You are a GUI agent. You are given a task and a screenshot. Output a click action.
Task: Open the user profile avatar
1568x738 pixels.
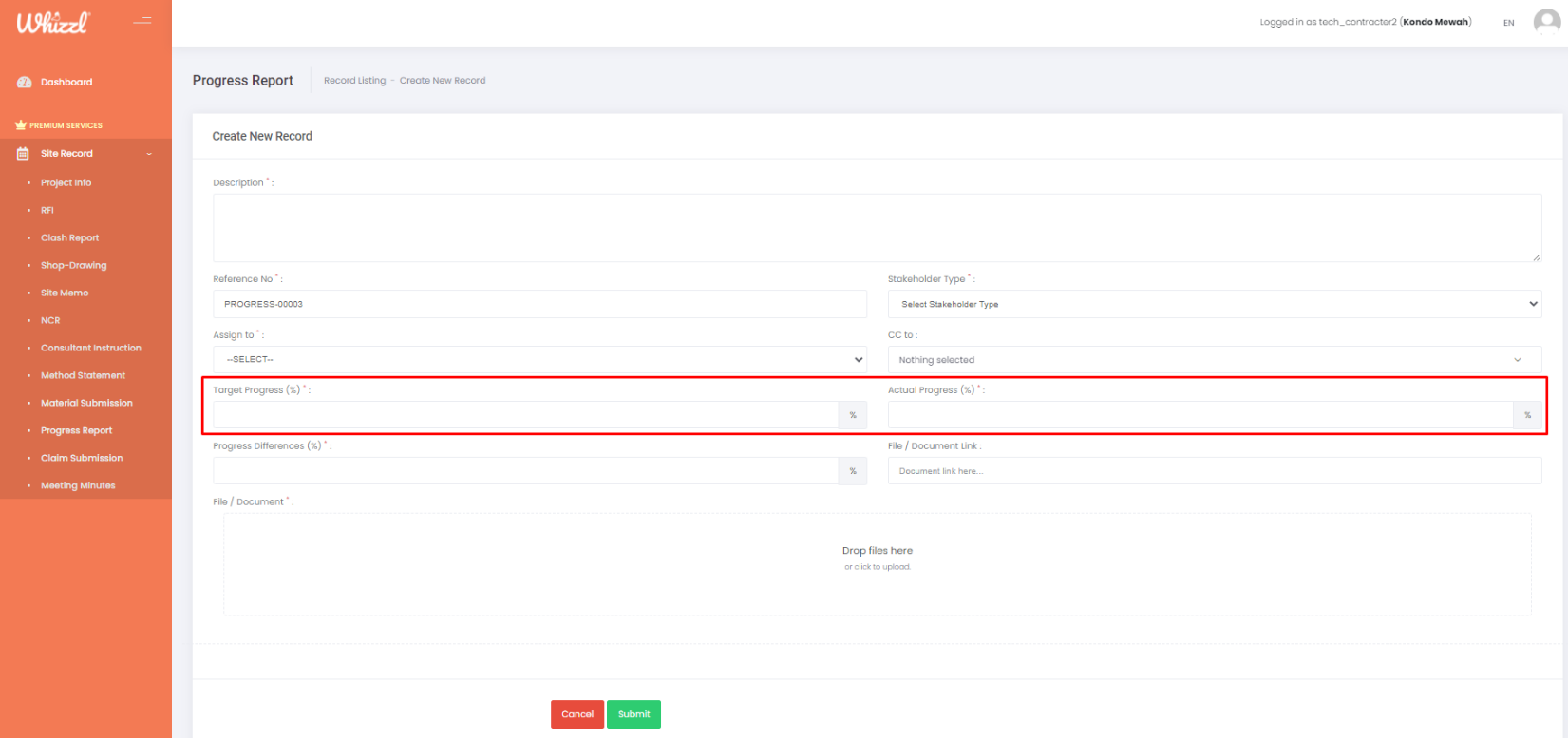[1546, 22]
